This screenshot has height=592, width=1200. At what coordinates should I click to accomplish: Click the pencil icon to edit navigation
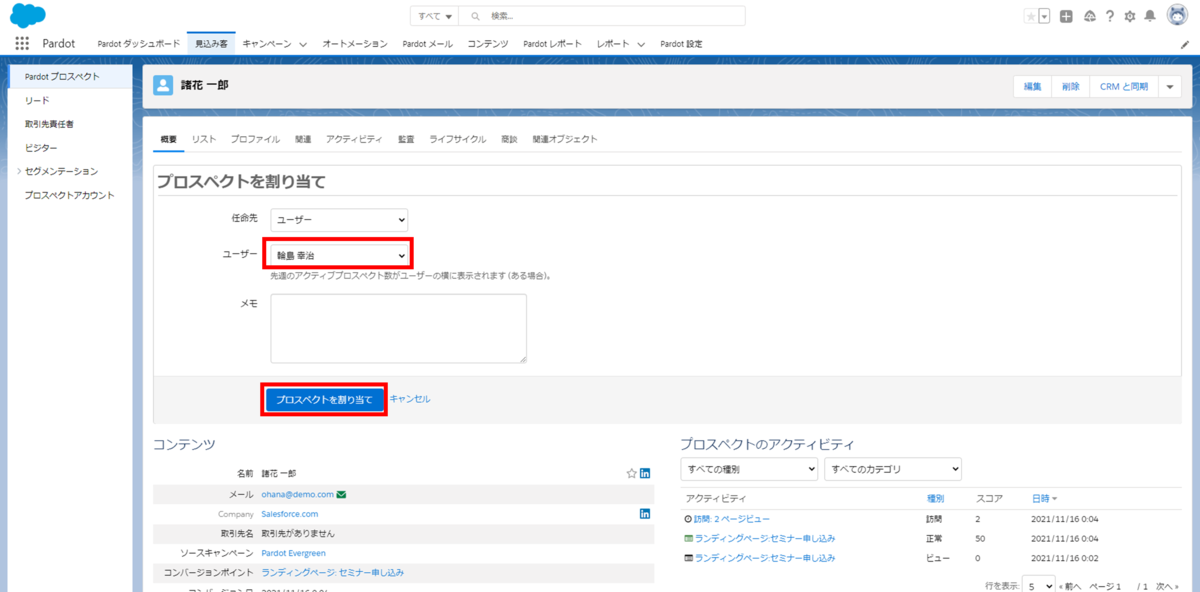pos(1185,45)
